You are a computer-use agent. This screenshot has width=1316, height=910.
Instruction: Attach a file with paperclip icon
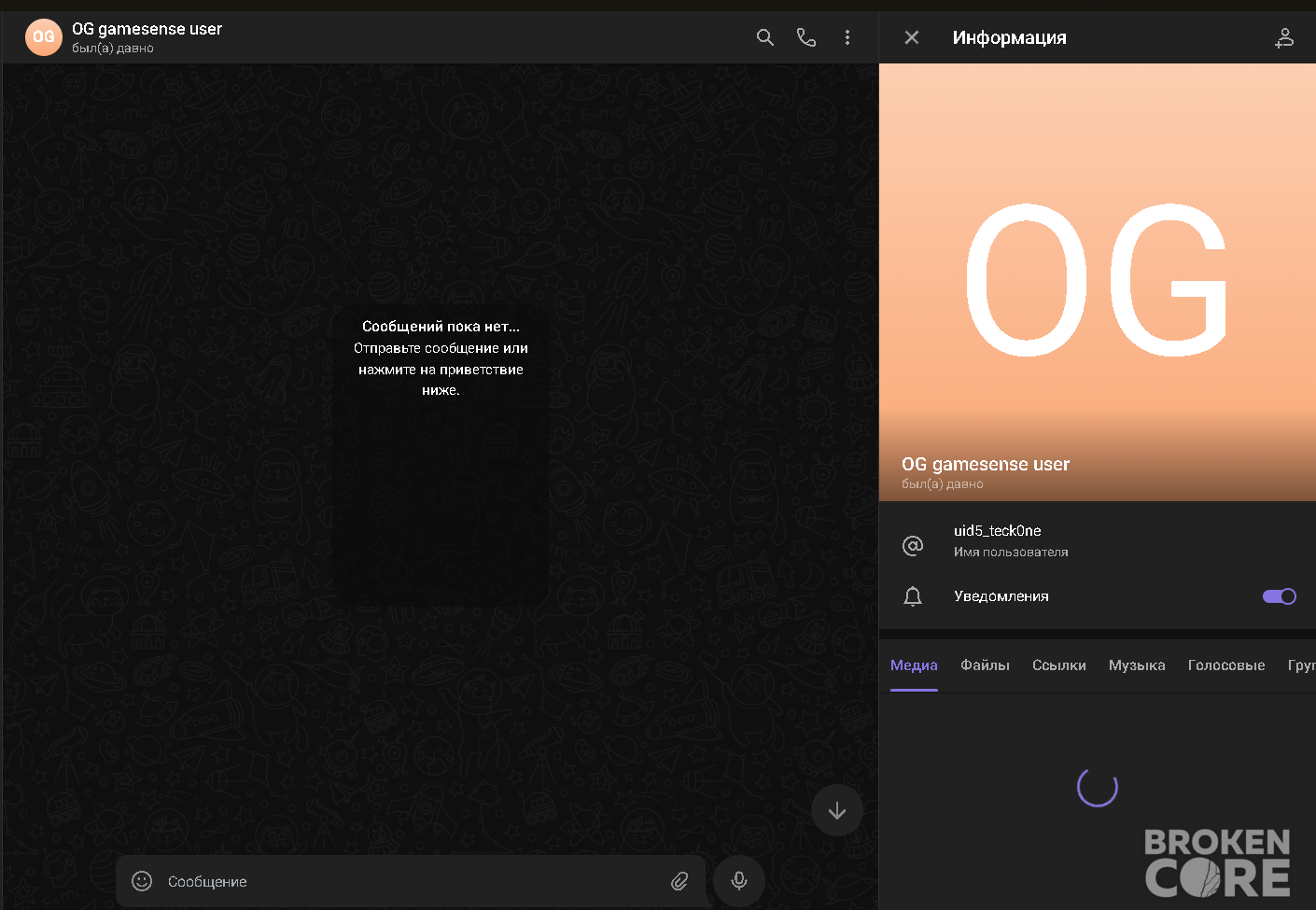[679, 881]
